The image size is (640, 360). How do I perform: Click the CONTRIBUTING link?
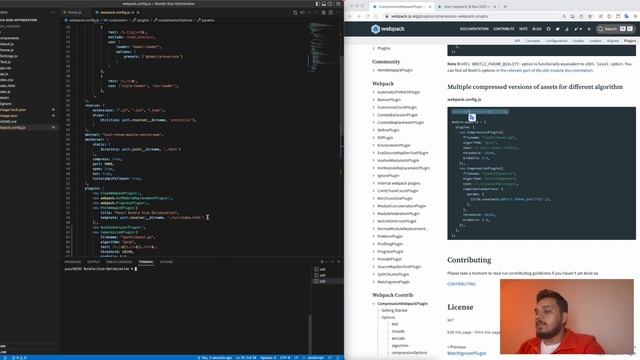click(x=461, y=284)
